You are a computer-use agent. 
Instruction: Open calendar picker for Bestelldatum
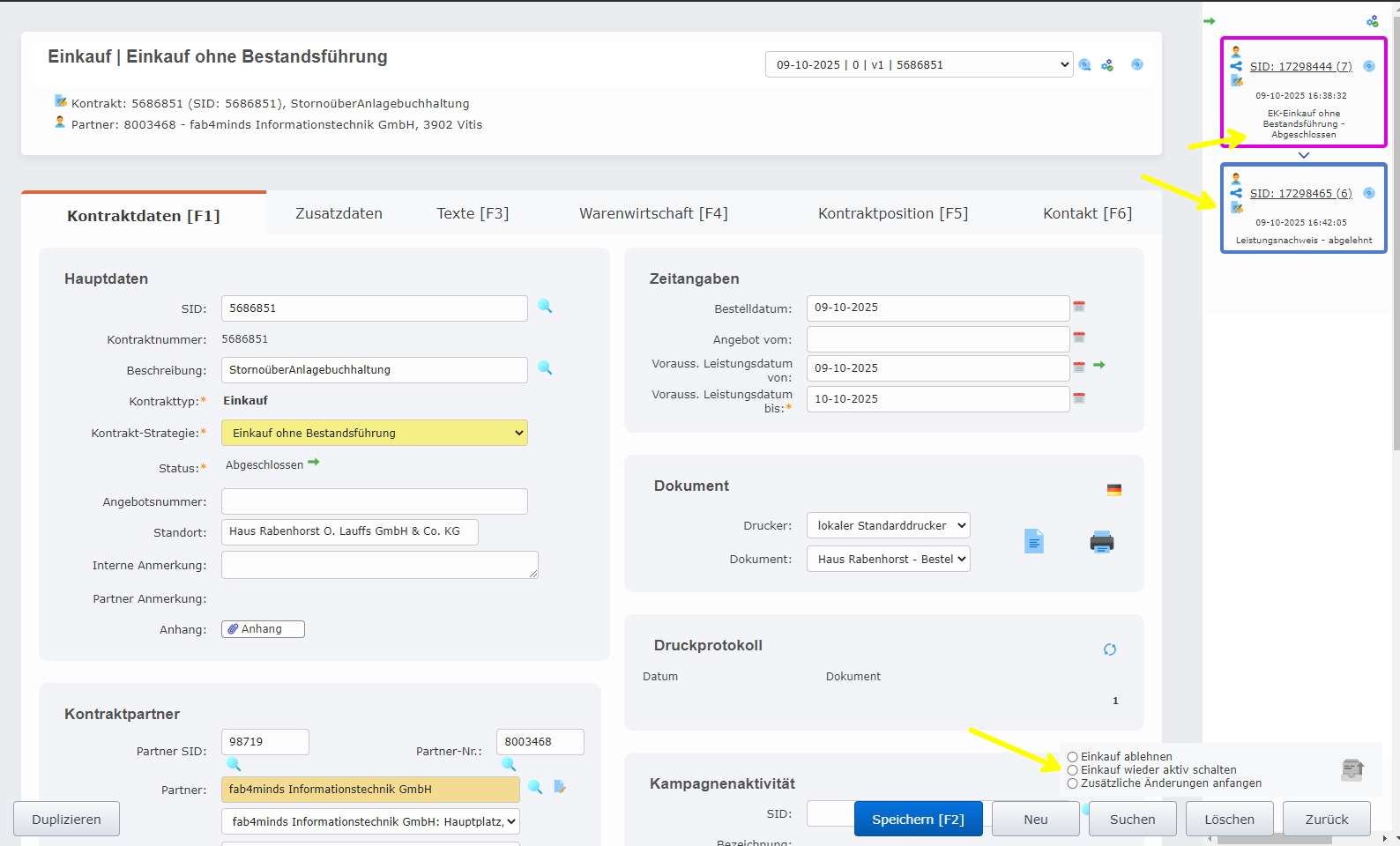point(1078,307)
